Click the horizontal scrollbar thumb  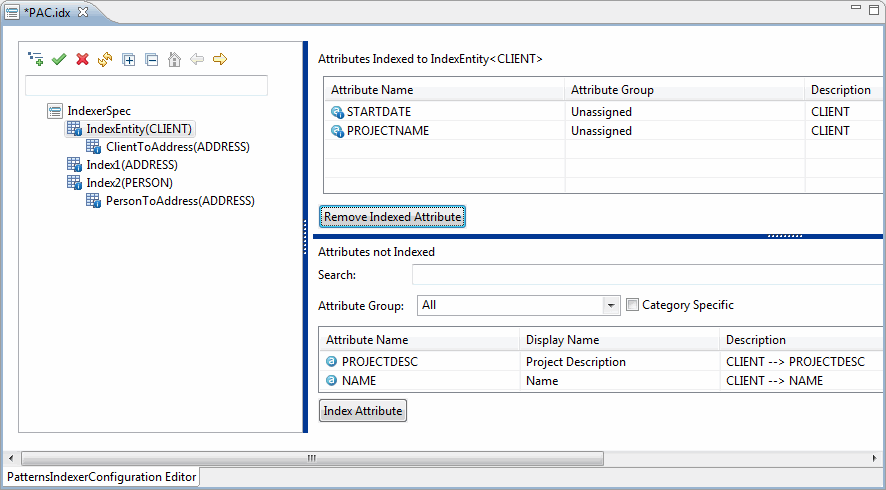[312, 458]
